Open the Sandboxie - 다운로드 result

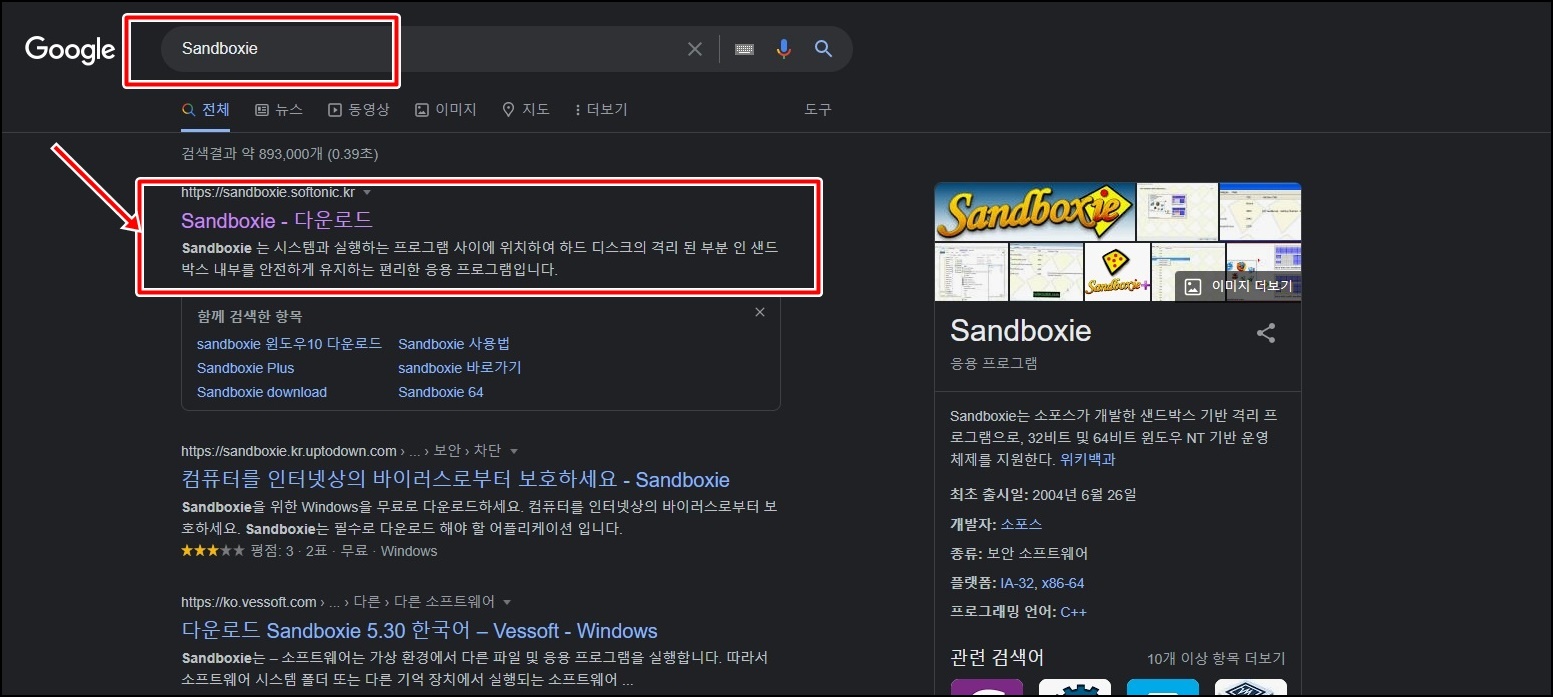pyautogui.click(x=277, y=220)
